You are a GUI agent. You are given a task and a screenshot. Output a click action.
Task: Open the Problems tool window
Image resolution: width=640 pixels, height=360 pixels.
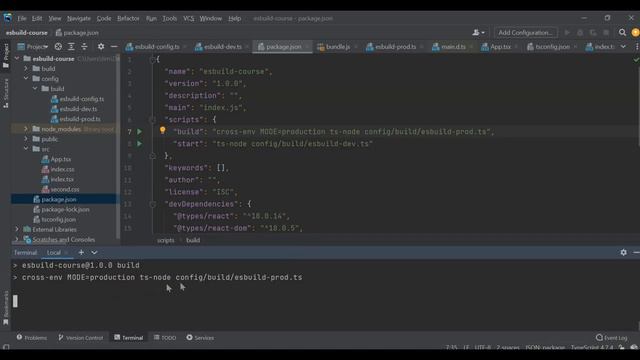[x=31, y=338]
